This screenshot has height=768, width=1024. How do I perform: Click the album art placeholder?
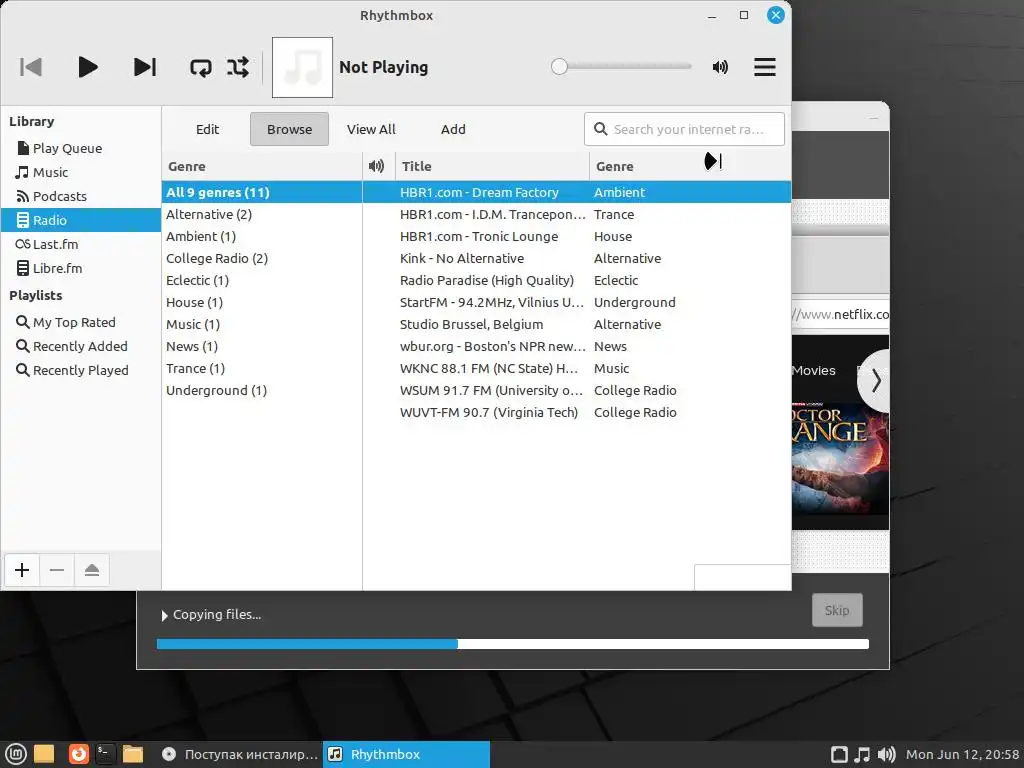(x=302, y=67)
